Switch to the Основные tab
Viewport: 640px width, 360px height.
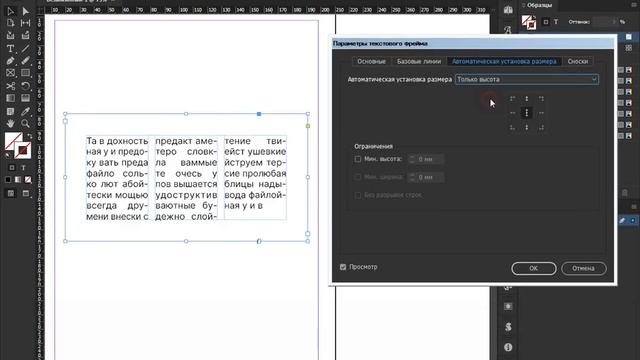pyautogui.click(x=371, y=62)
